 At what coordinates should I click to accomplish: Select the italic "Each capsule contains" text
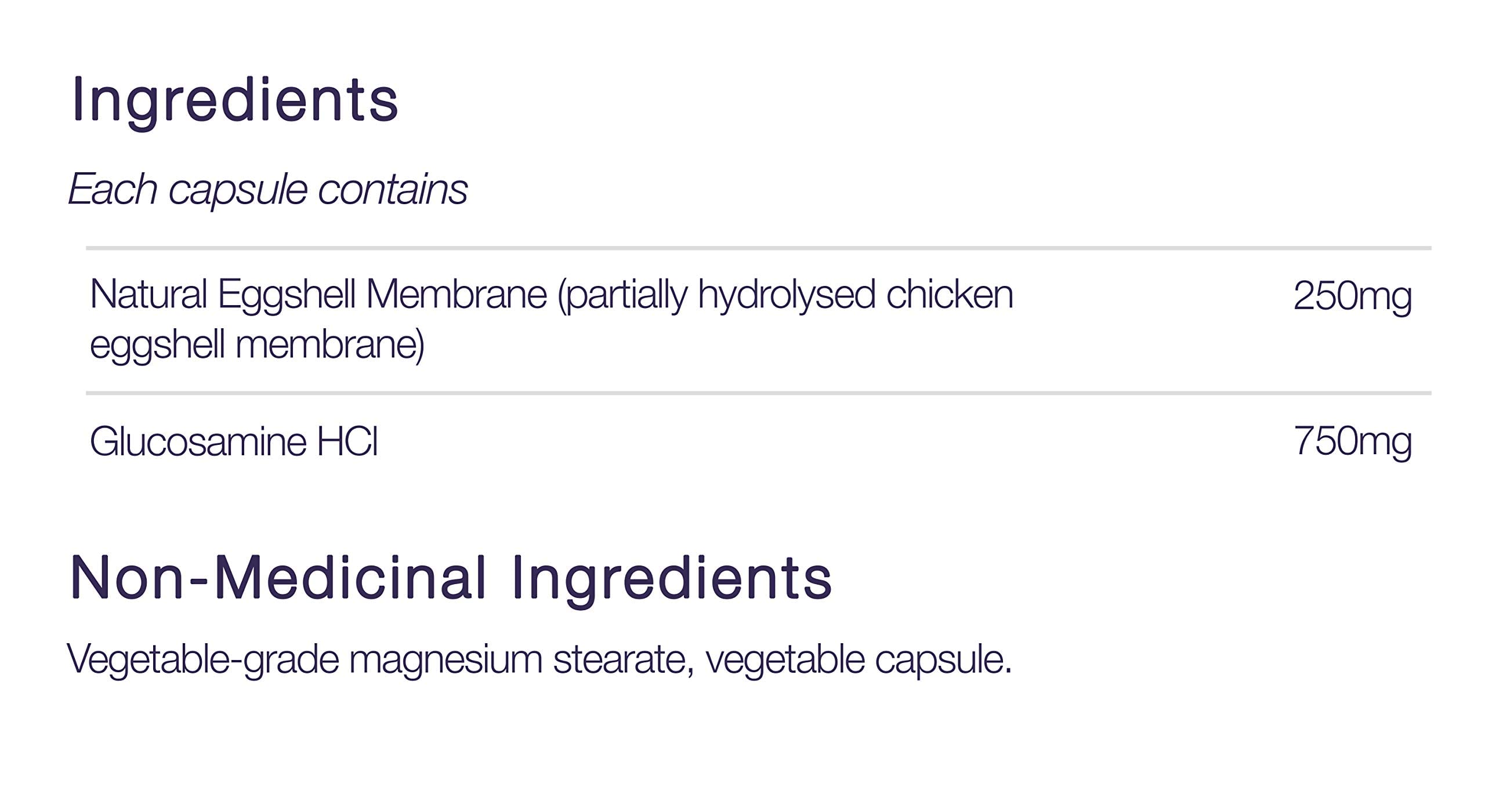click(267, 189)
